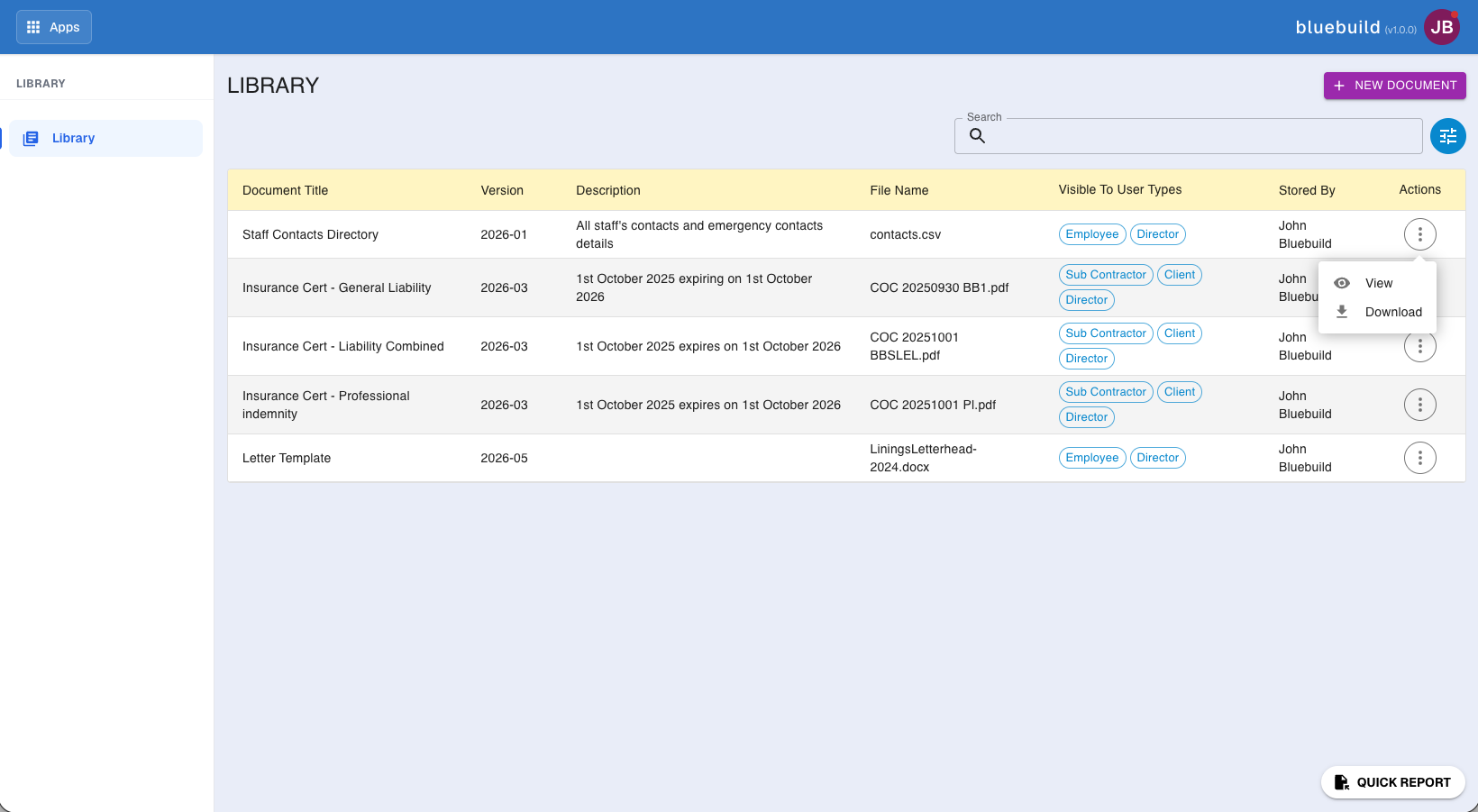Click the COC 20251001 BBSLEL.pdf file name
The height and width of the screenshot is (812, 1478).
pyautogui.click(x=914, y=346)
